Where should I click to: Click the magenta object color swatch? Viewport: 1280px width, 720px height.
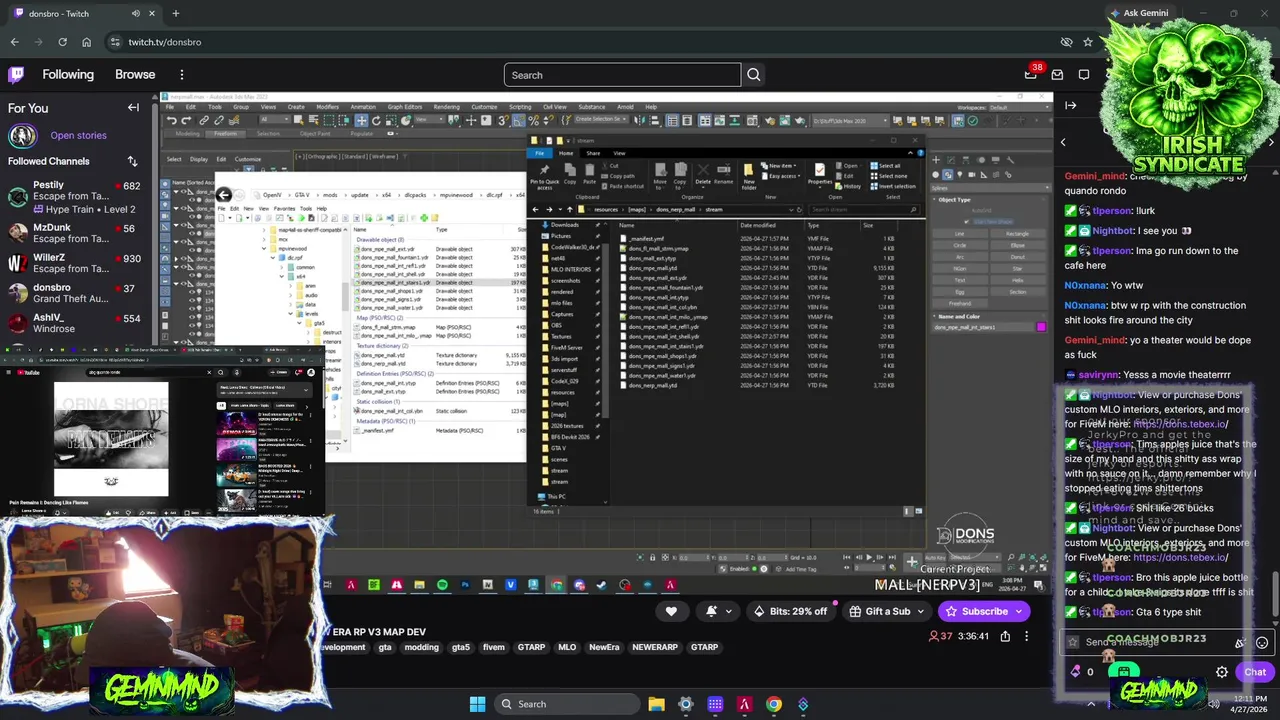pos(1042,327)
